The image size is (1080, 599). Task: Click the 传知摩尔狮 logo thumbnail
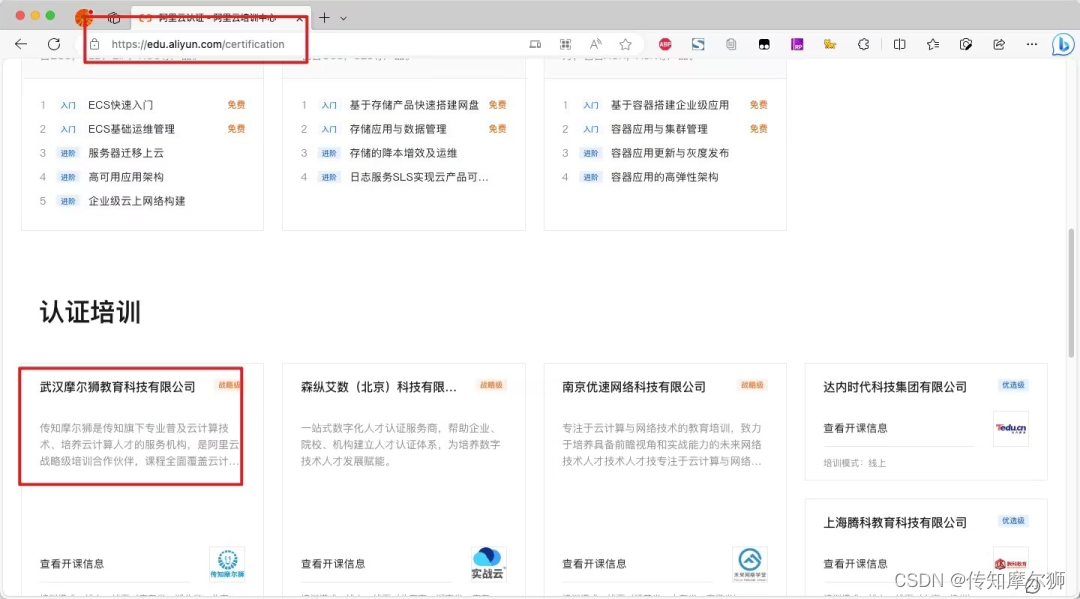click(227, 564)
